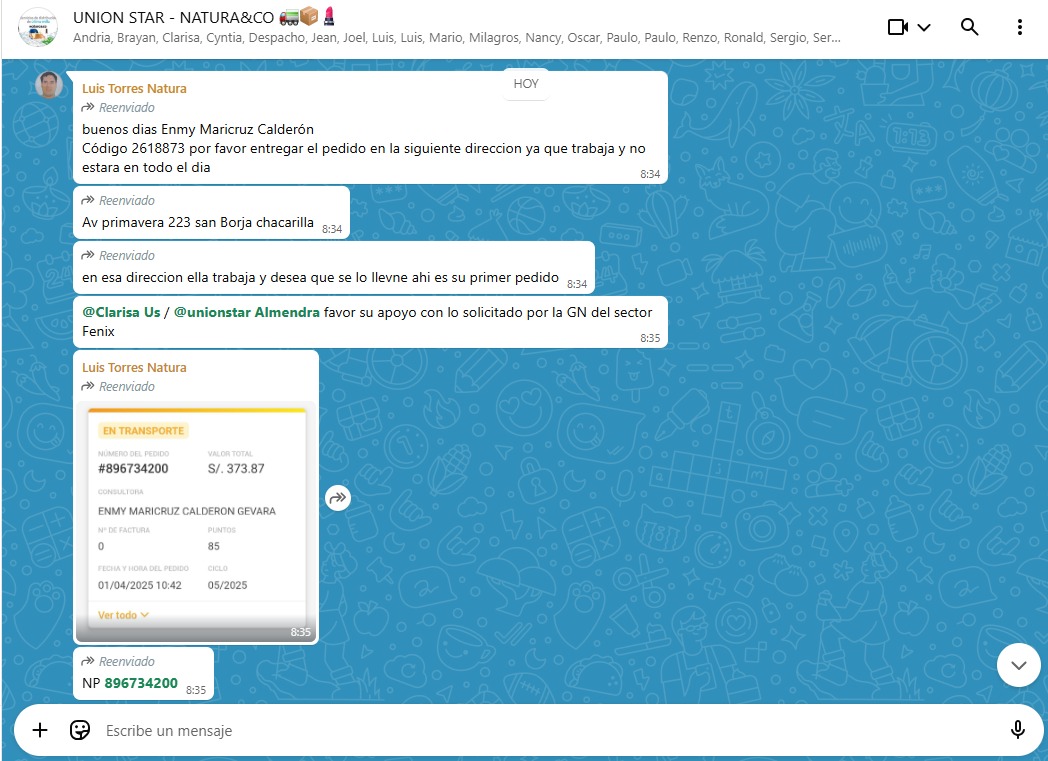This screenshot has width=1048, height=761.
Task: Record a voice message with microphone
Action: click(1018, 730)
